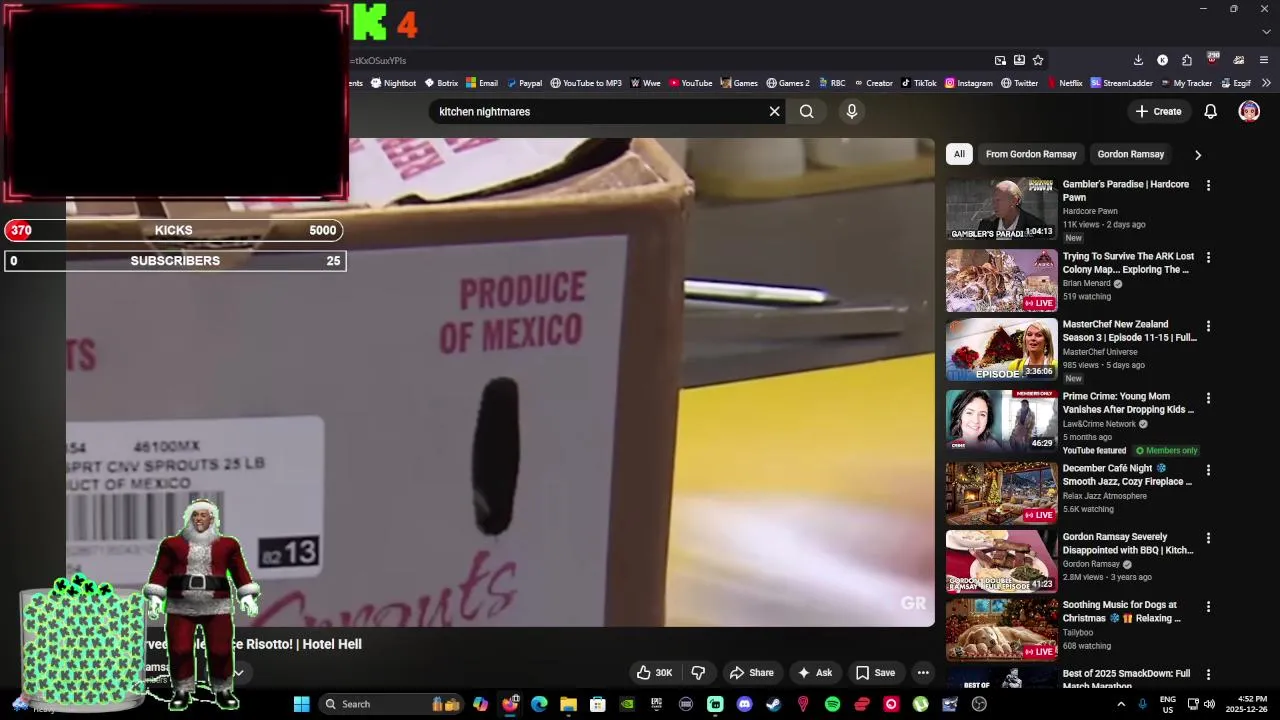Open the YouTube account avatar menu
1280x720 pixels.
[x=1249, y=111]
